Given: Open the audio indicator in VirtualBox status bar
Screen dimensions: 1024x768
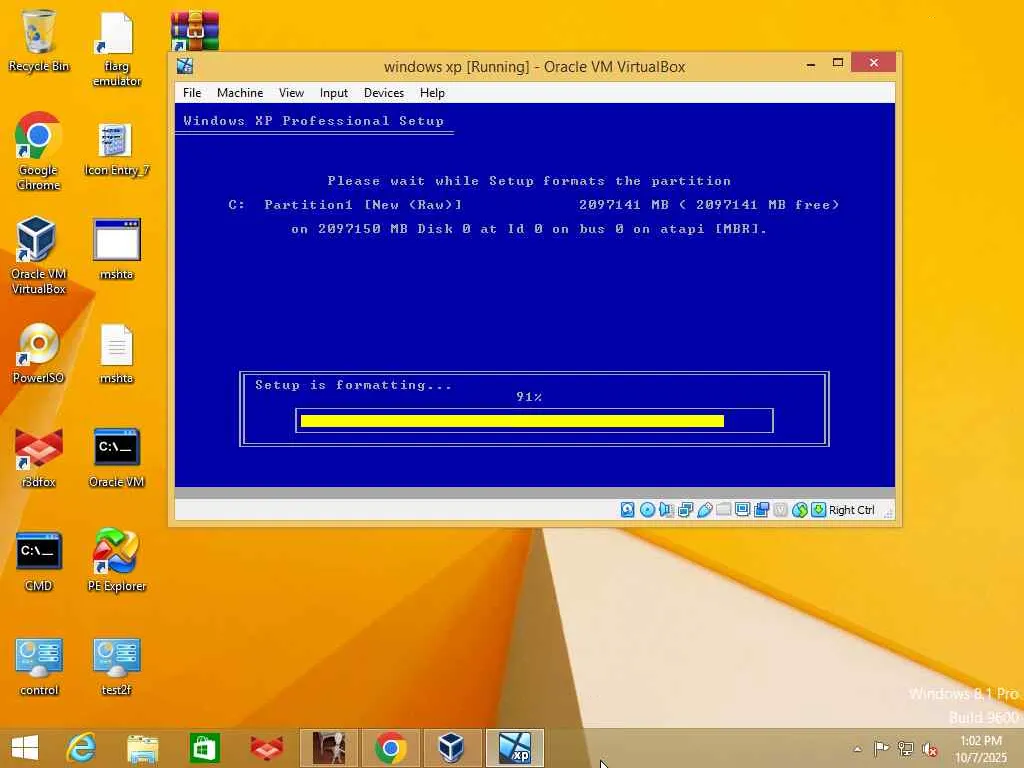Looking at the screenshot, I should 666,510.
